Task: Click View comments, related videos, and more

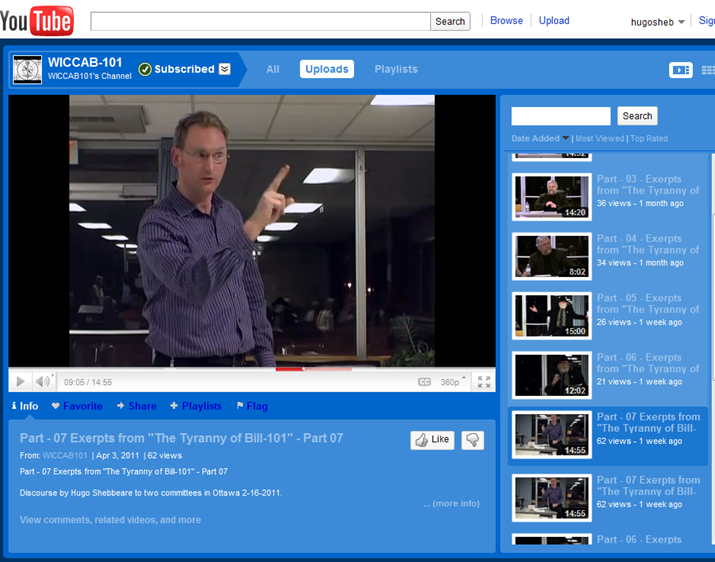Action: coord(110,520)
